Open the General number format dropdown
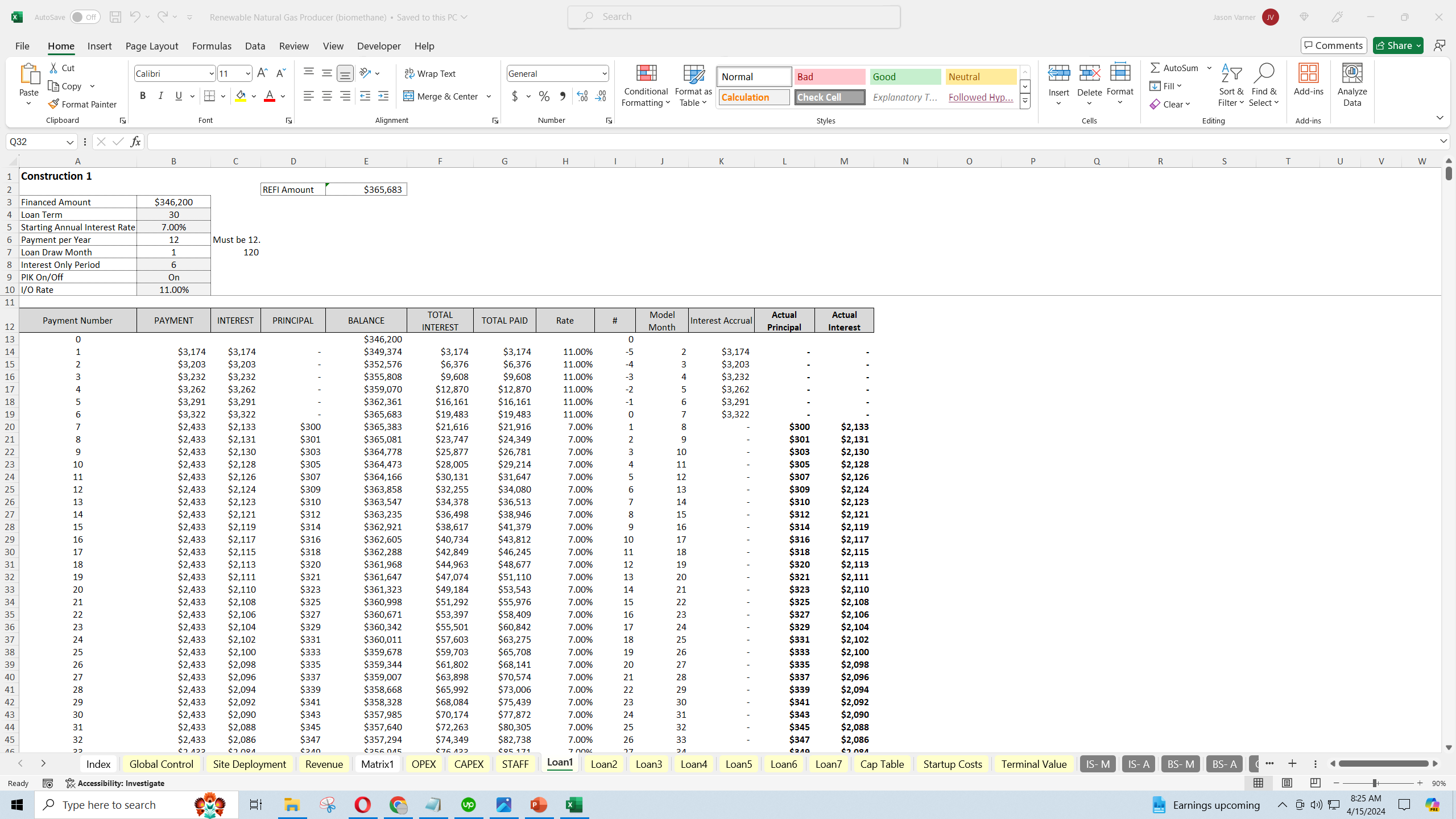1456x819 pixels. click(x=604, y=73)
